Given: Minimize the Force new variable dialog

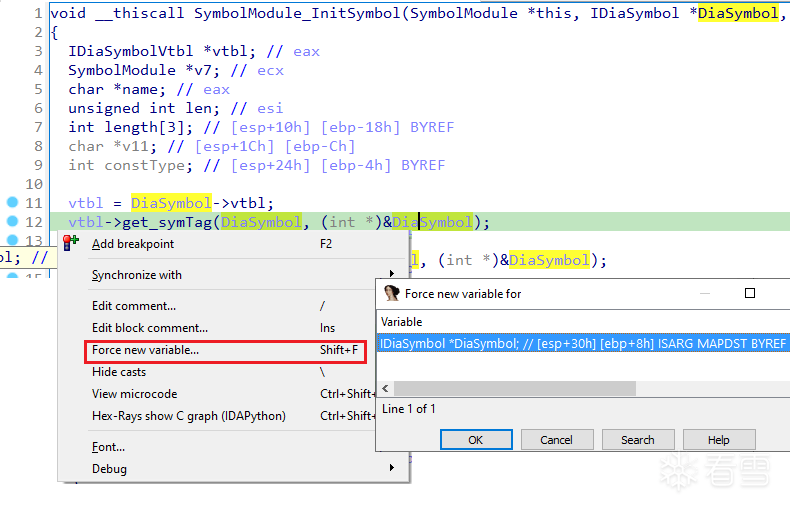Looking at the screenshot, I should (705, 293).
